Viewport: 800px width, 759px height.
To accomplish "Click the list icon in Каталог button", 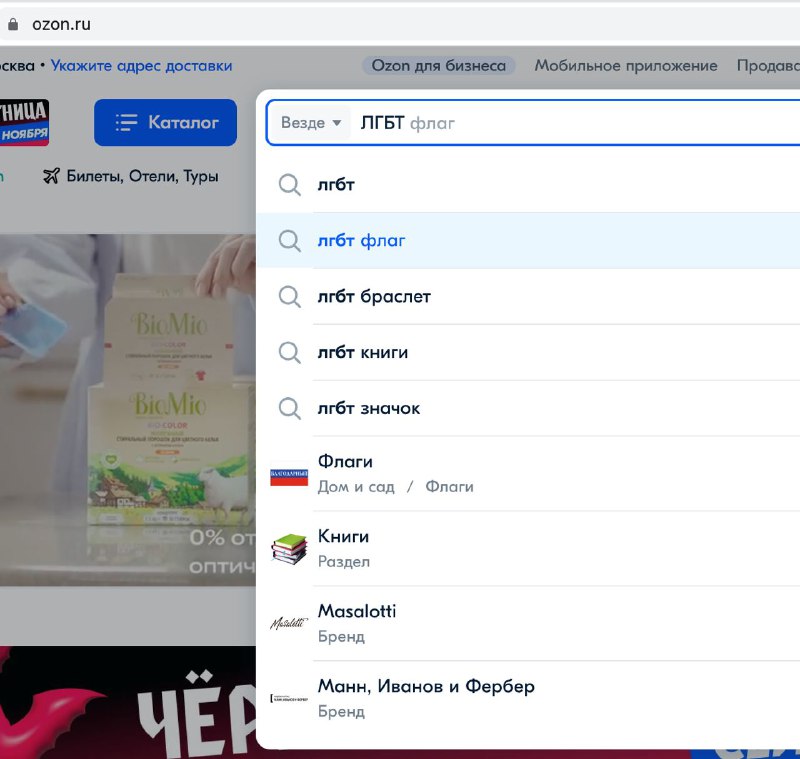I will tap(127, 122).
